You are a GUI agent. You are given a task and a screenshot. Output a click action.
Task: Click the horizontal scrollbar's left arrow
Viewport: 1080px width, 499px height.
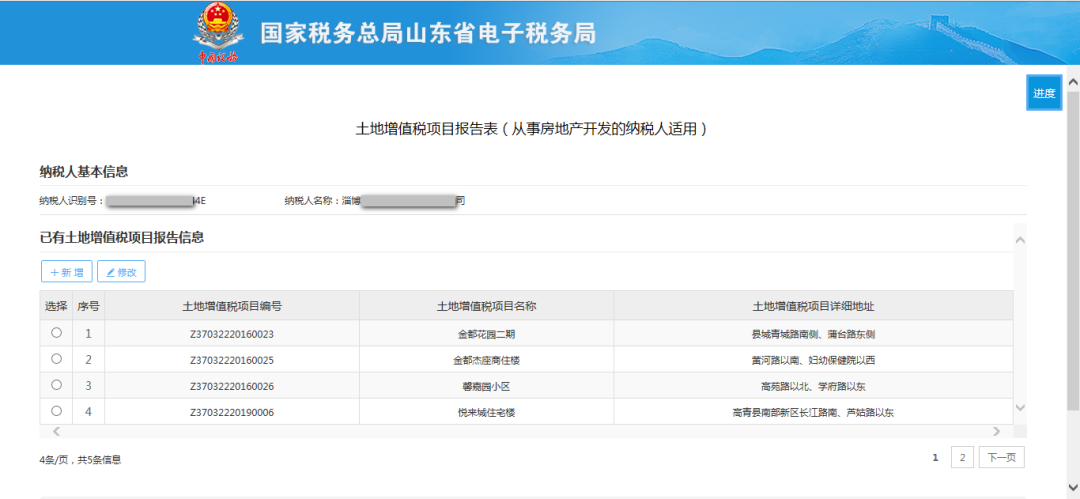tap(56, 431)
